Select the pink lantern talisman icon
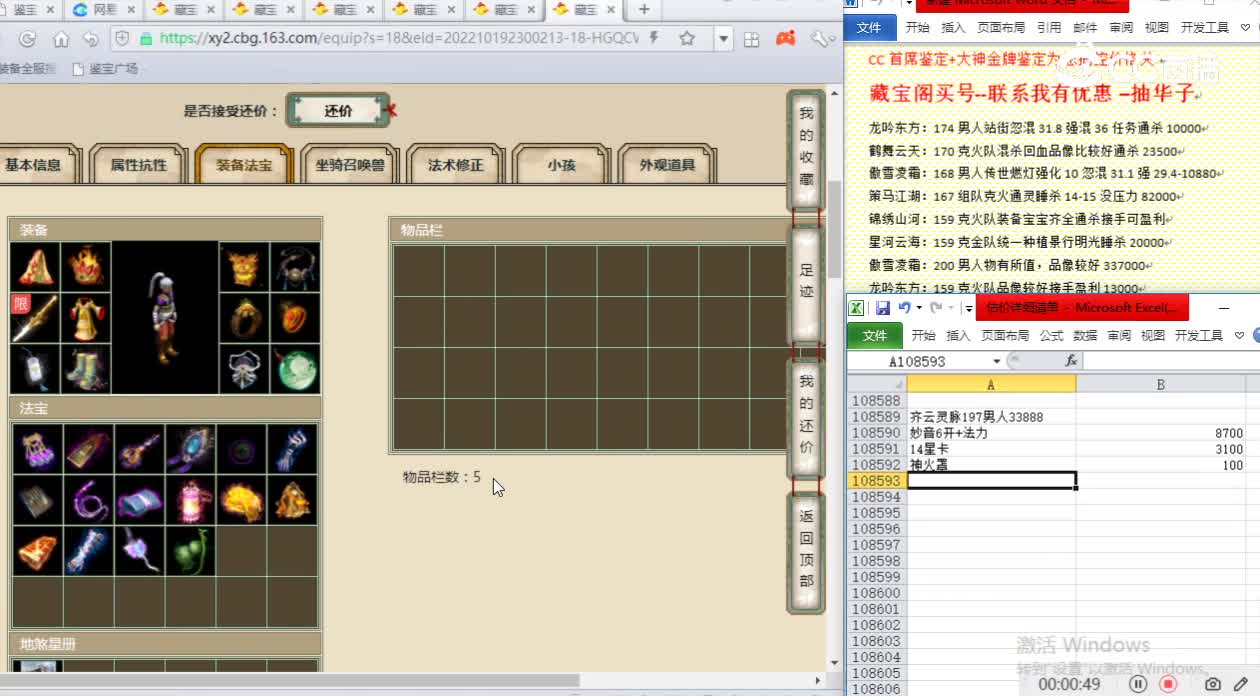The width and height of the screenshot is (1260, 696). tap(190, 500)
